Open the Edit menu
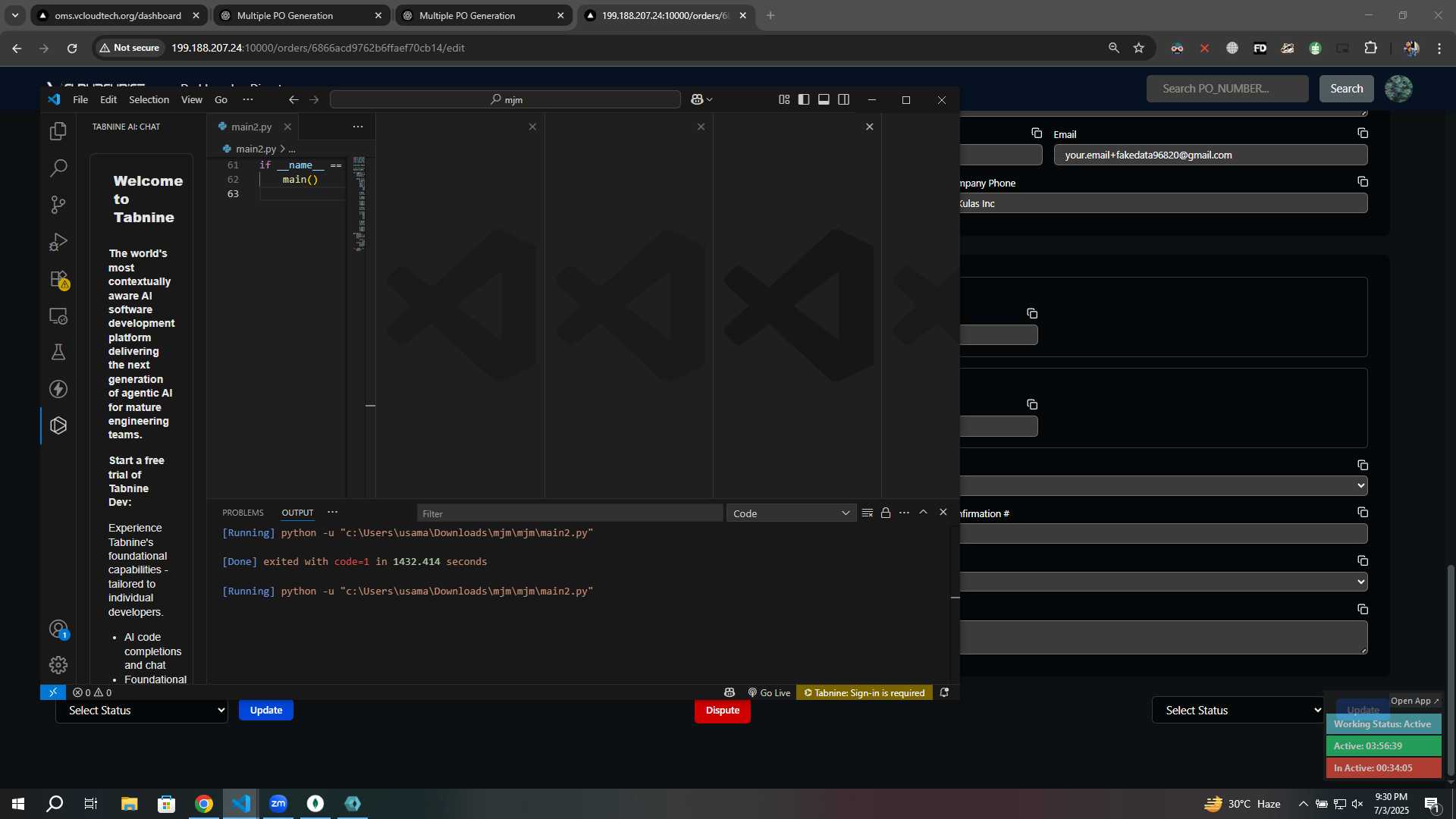The image size is (1456, 819). pyautogui.click(x=108, y=99)
